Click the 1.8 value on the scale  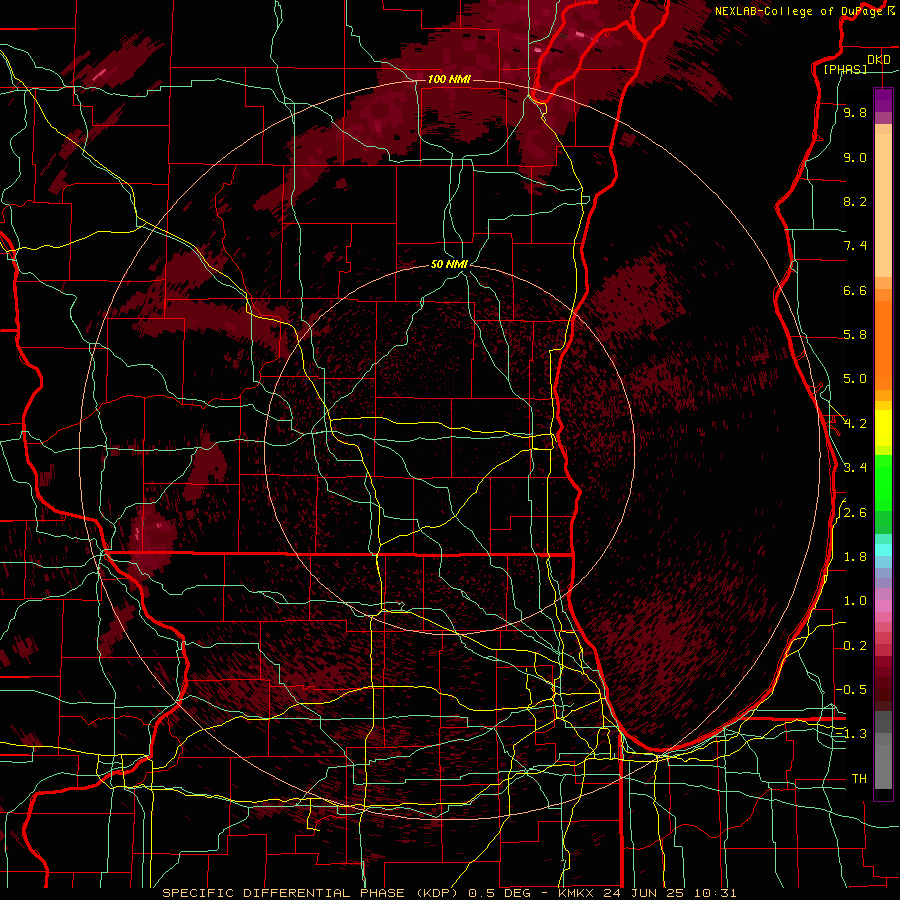click(x=855, y=557)
